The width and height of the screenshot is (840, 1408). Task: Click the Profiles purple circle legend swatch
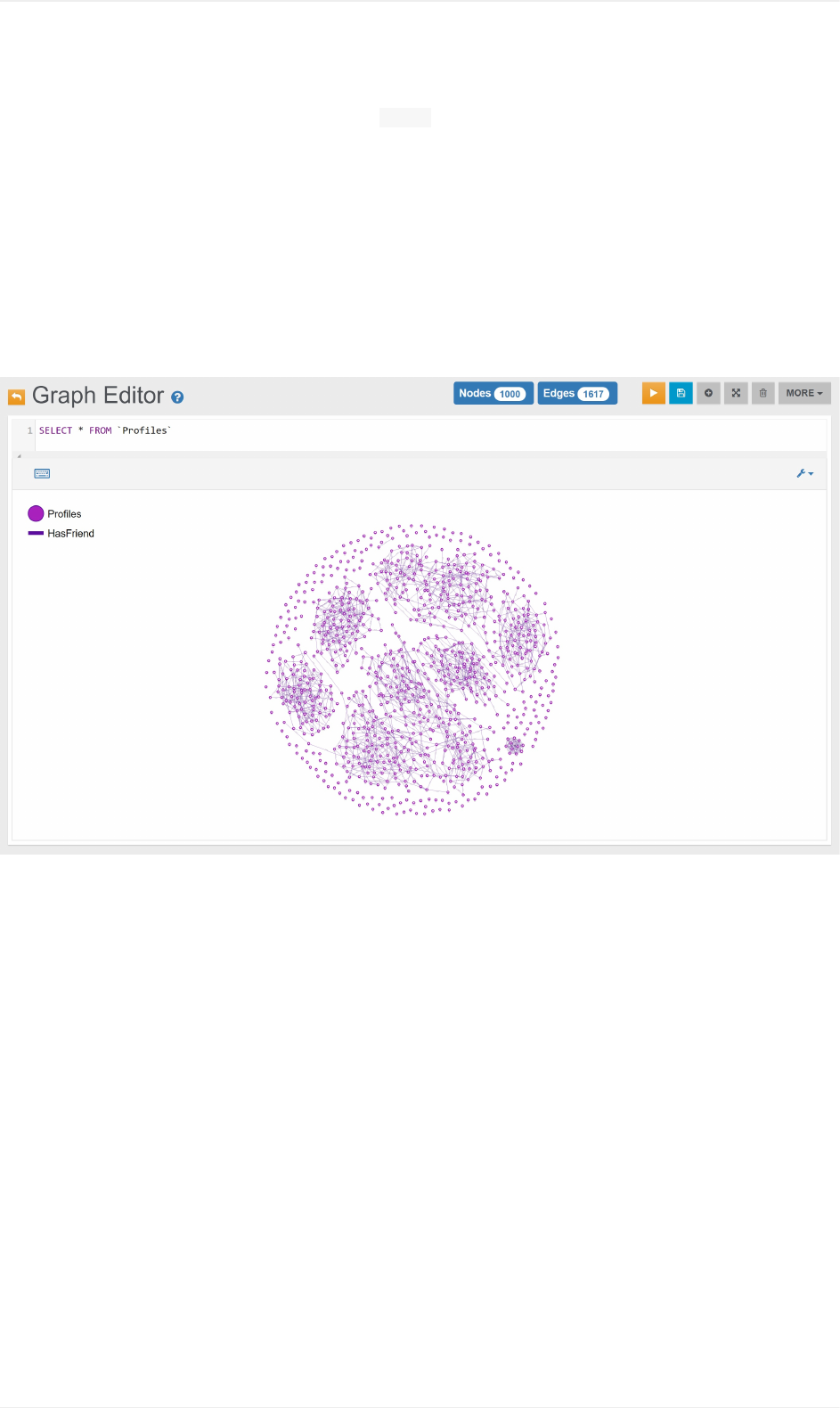[x=36, y=513]
